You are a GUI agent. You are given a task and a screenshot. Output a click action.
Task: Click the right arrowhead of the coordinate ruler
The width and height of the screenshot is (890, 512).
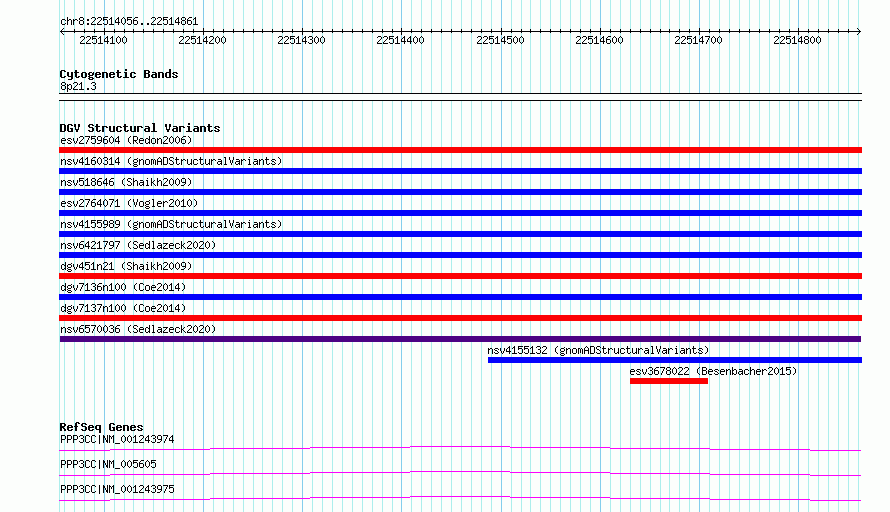click(x=859, y=31)
